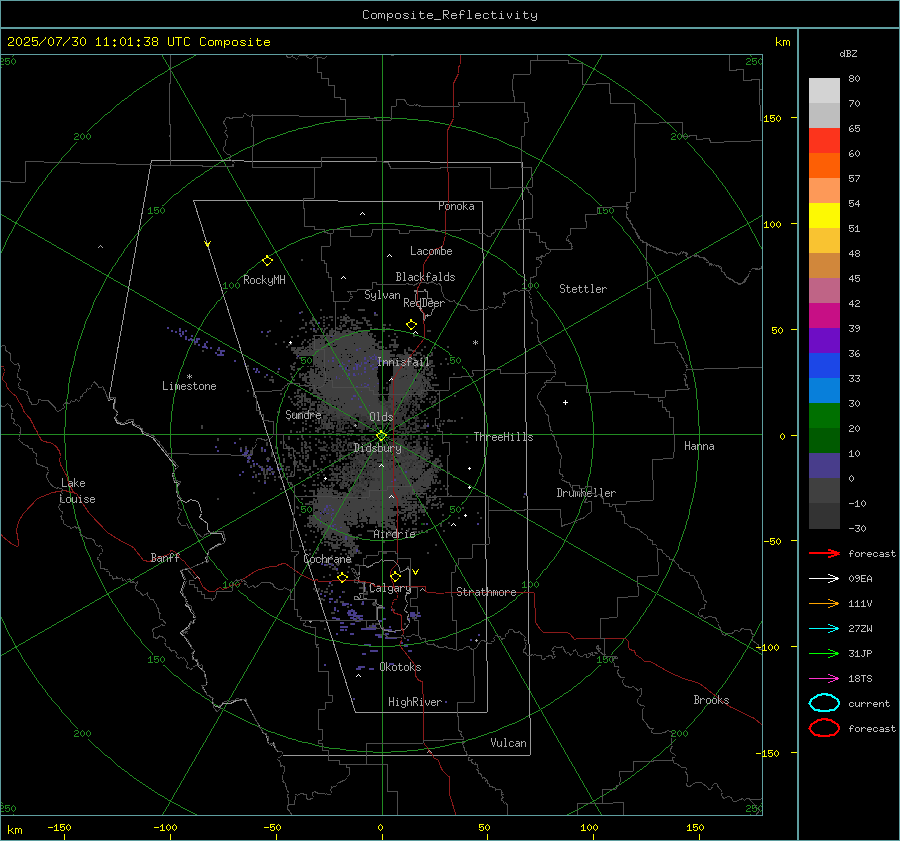Click the yellow diamond marker above Calgary
900x841 pixels.
[395, 576]
